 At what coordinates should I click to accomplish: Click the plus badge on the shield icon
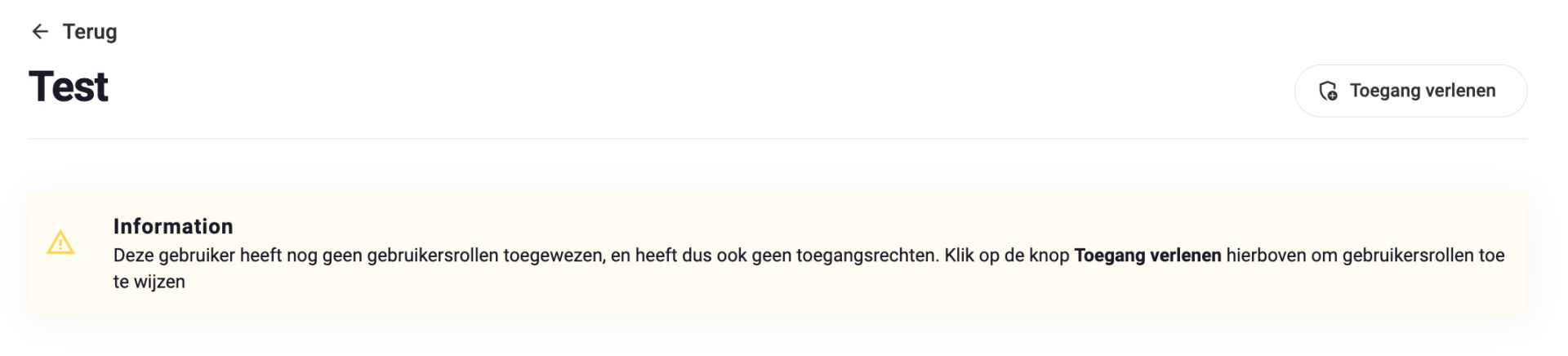coord(1333,96)
